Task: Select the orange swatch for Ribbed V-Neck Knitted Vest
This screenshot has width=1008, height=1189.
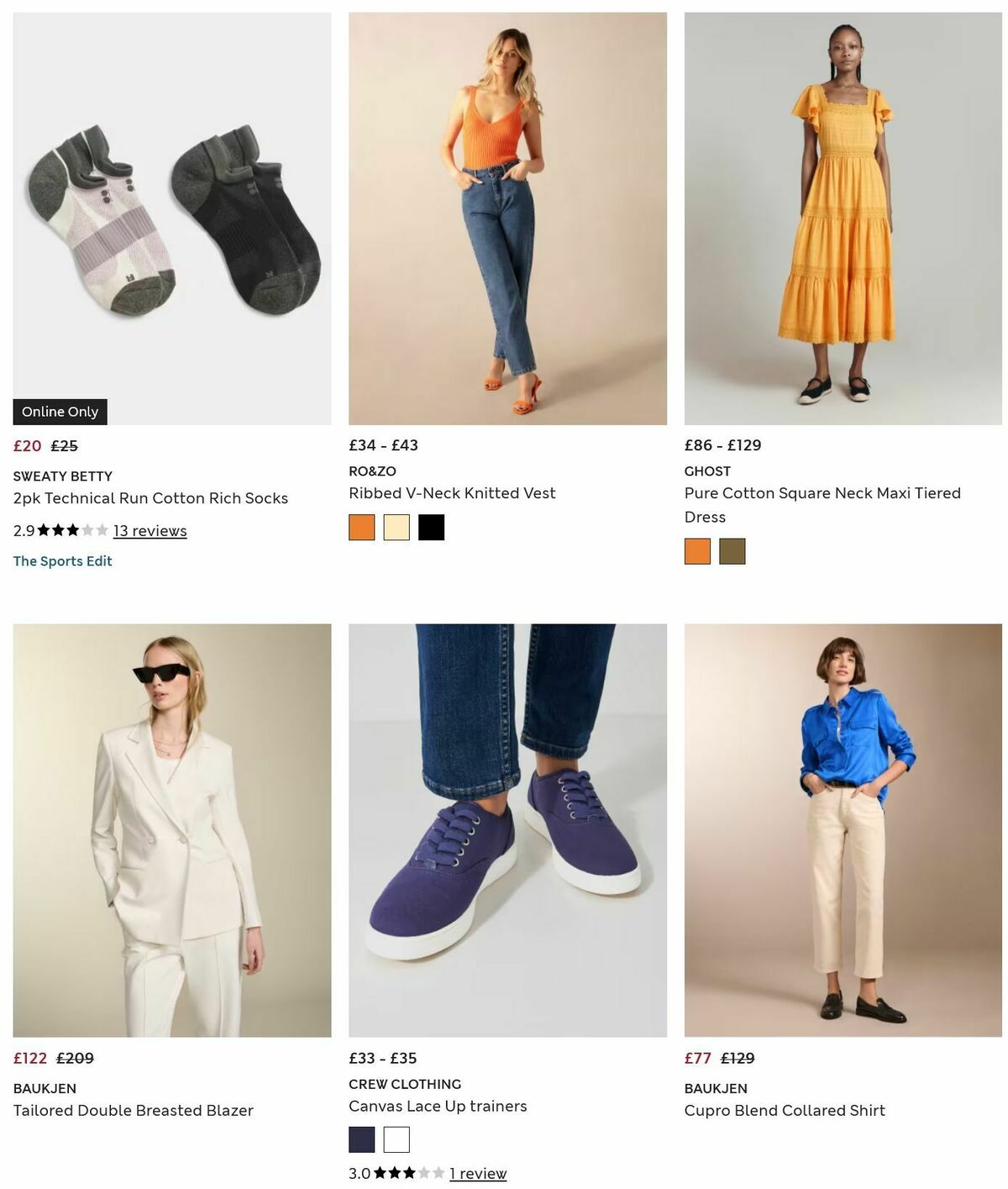Action: point(361,528)
